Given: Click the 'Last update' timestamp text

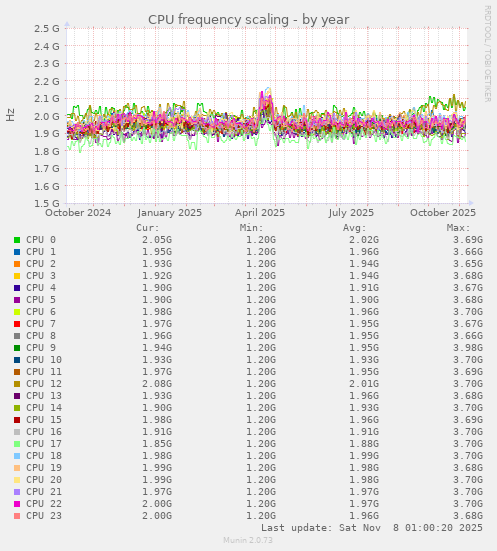Looking at the screenshot, I should [x=372, y=528].
